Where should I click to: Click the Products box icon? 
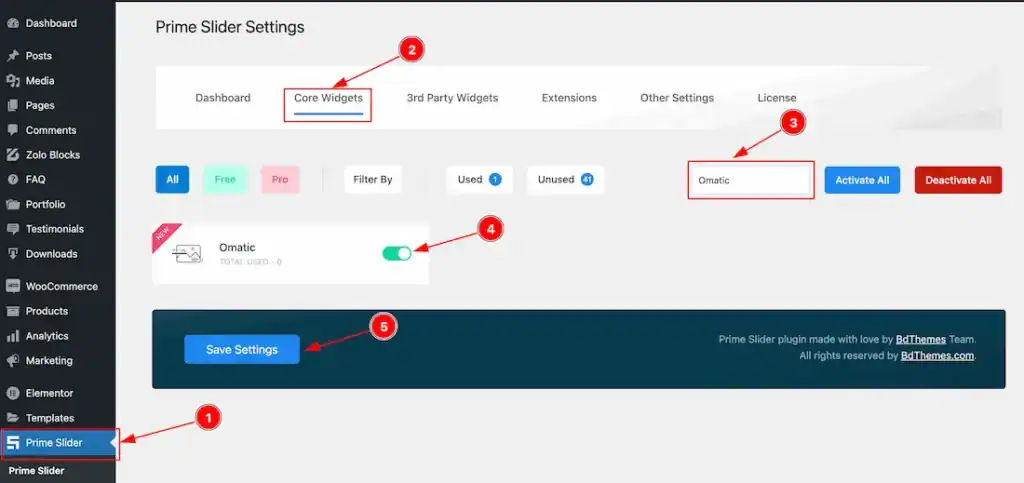coord(12,311)
